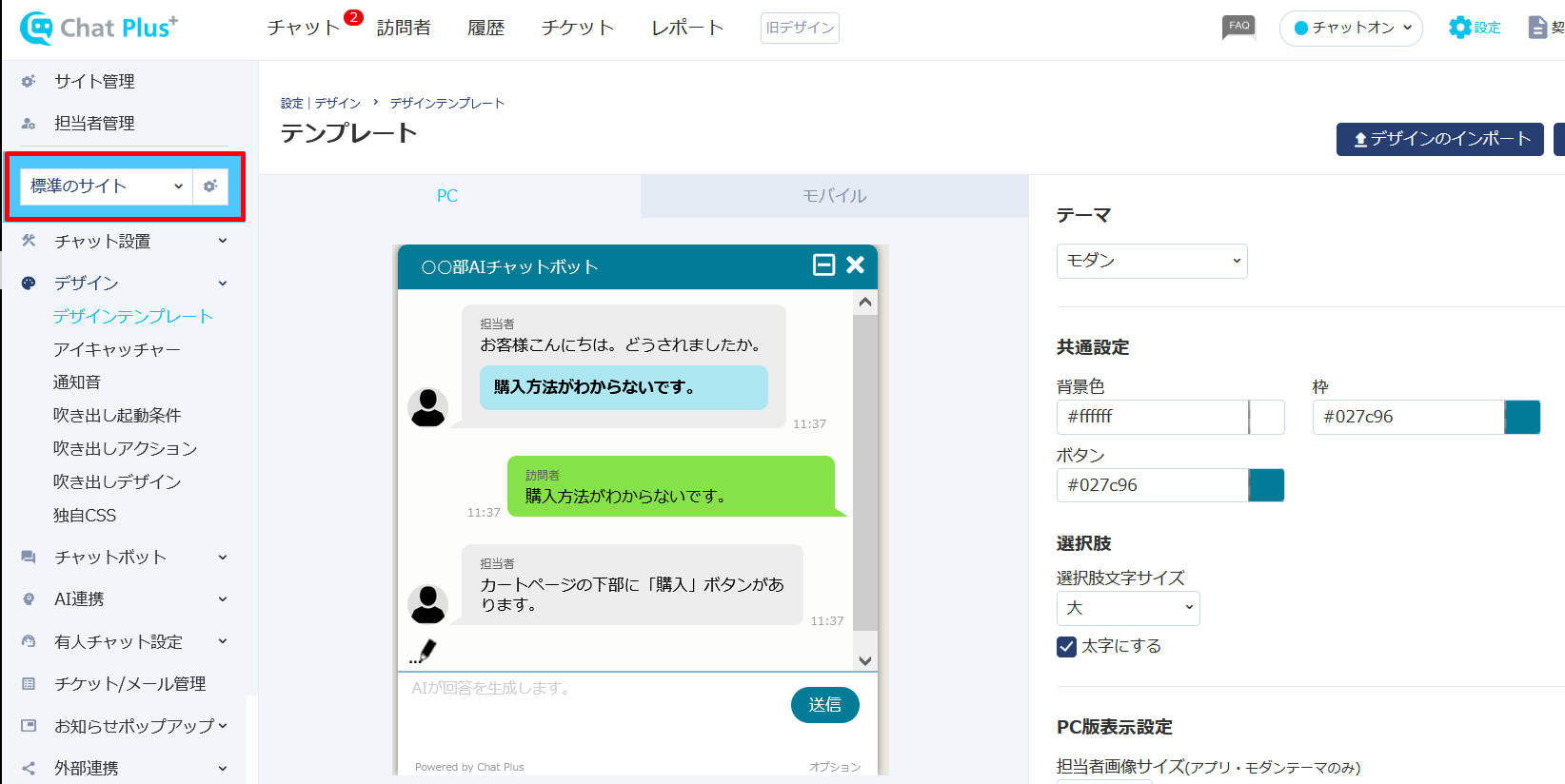Open the テーマ dropdown showing モダン
The width and height of the screenshot is (1565, 784).
[x=1151, y=261]
